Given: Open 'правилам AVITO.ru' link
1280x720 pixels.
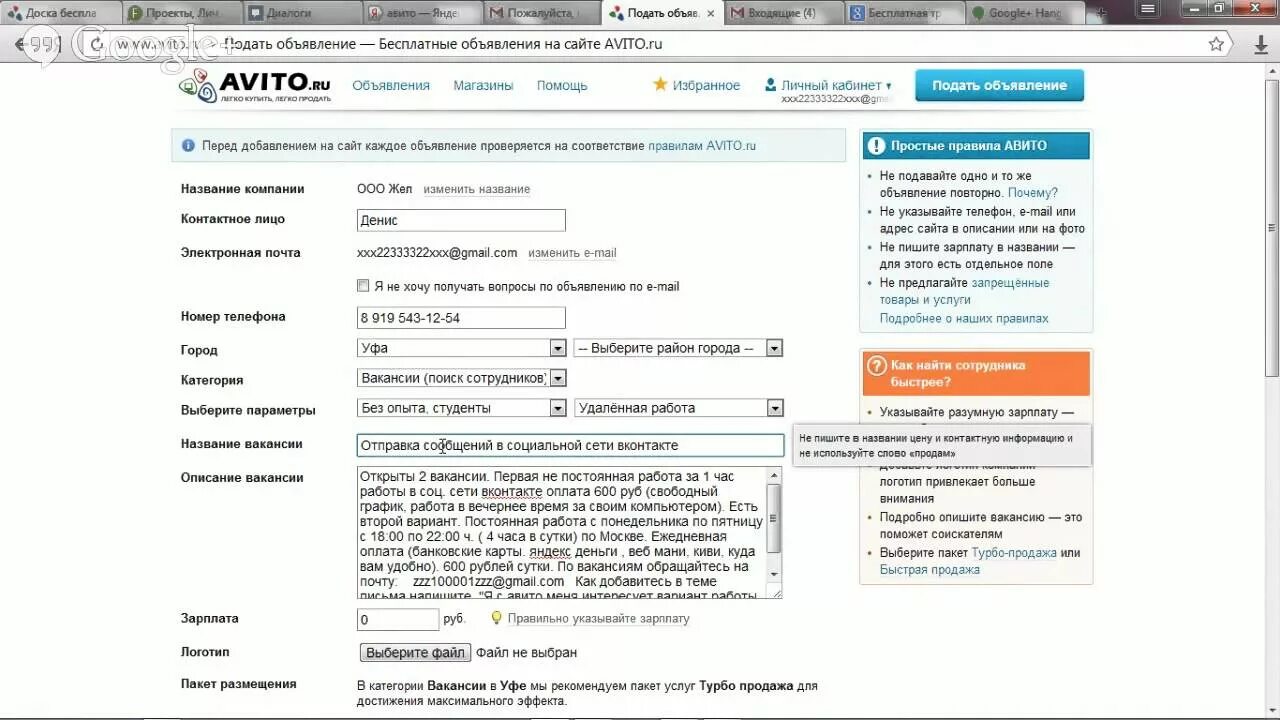Looking at the screenshot, I should click(x=702, y=146).
